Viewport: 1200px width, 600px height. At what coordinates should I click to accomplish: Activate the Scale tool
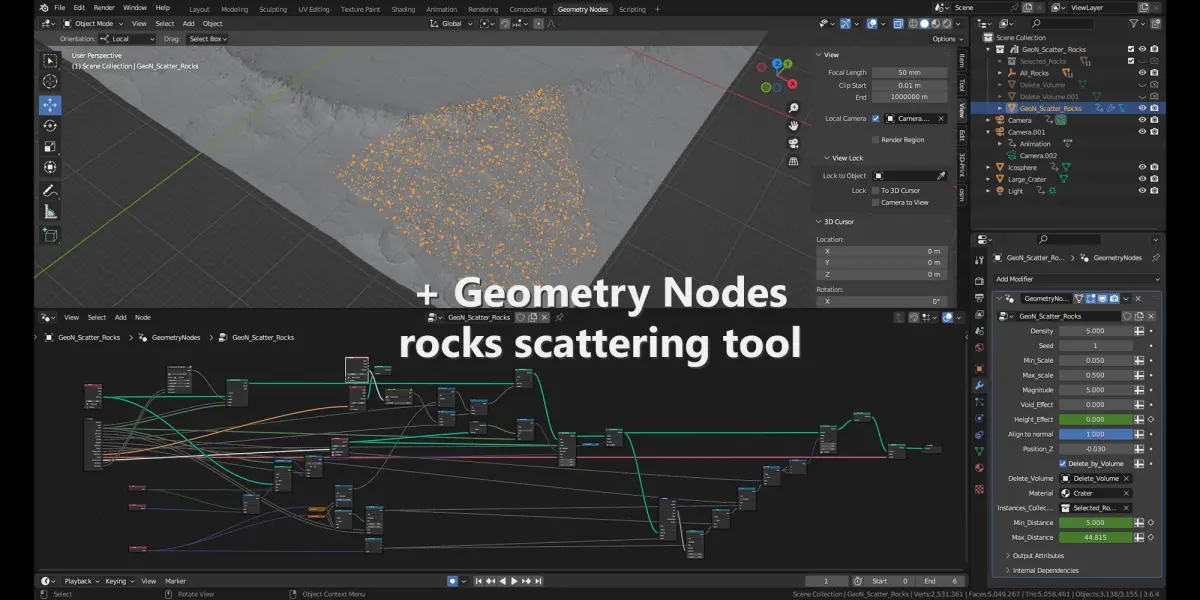coord(50,146)
